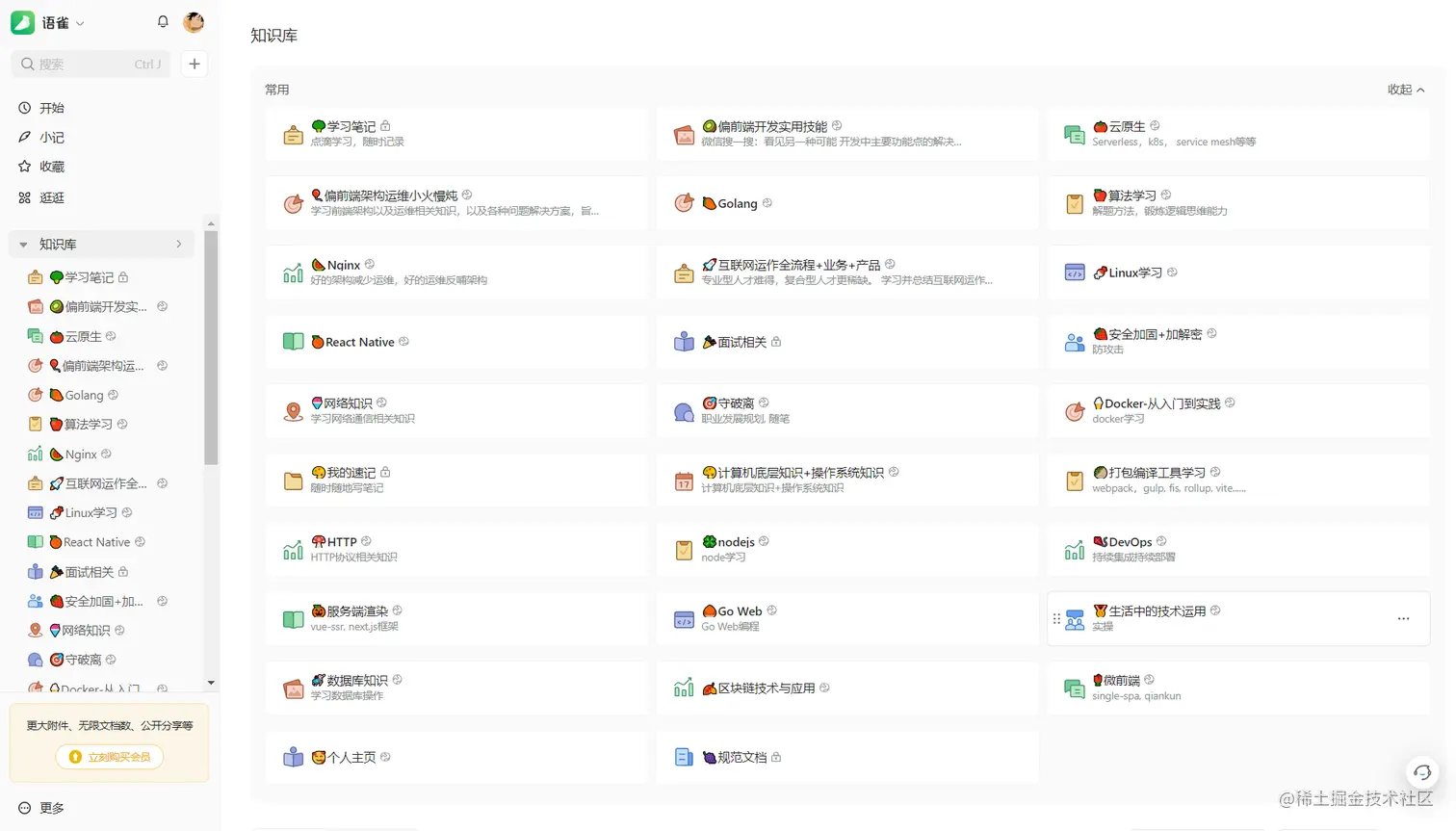Open the 打包编译工具学习 knowledge base title

click(1149, 473)
